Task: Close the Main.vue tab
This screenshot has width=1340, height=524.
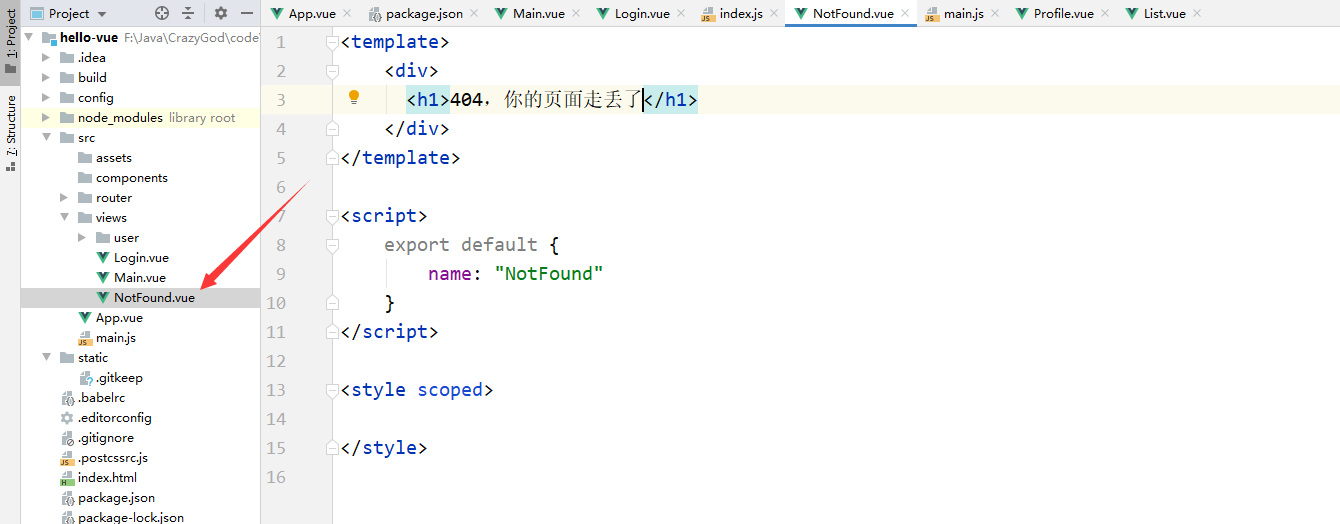Action: 575,13
